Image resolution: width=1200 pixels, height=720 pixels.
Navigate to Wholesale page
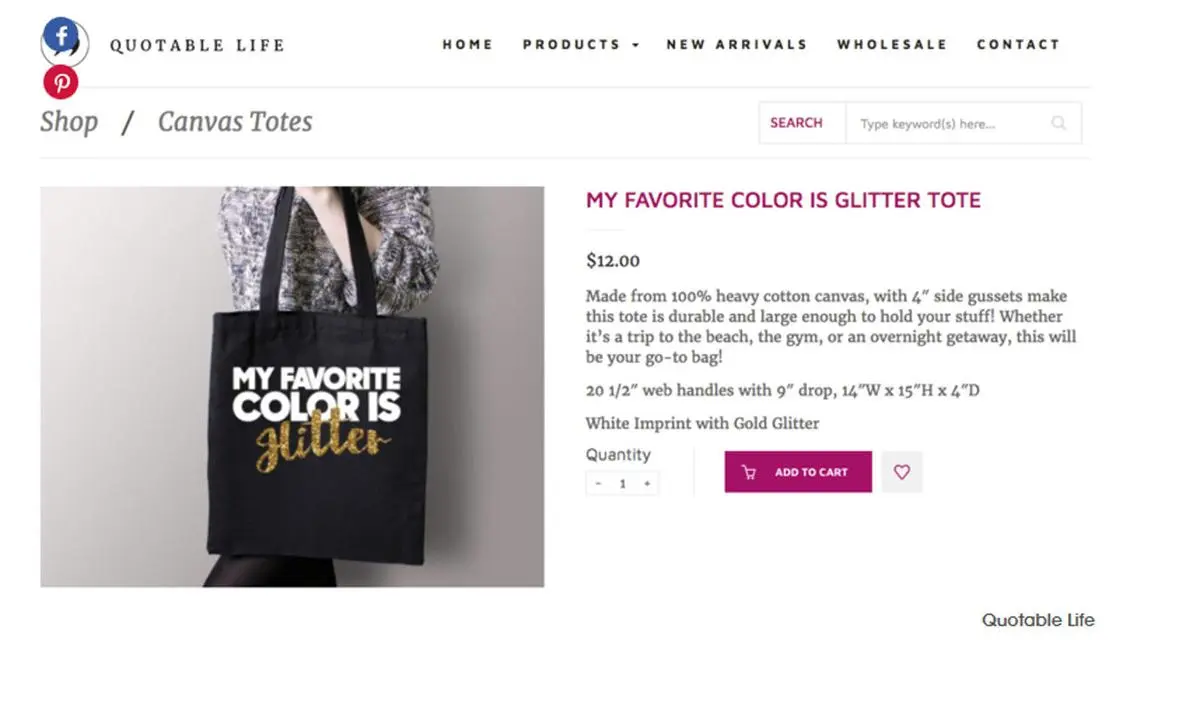891,44
